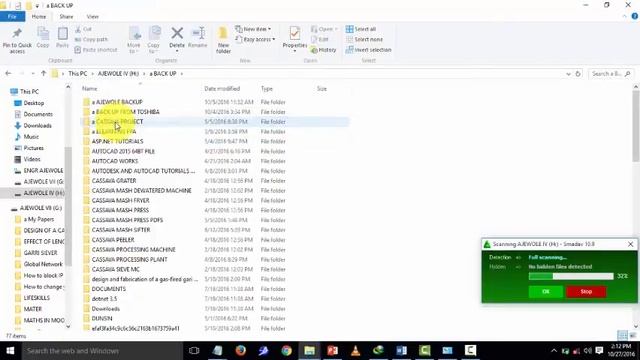Open the Open command dropdown
This screenshot has height=360, width=640.
point(324,29)
